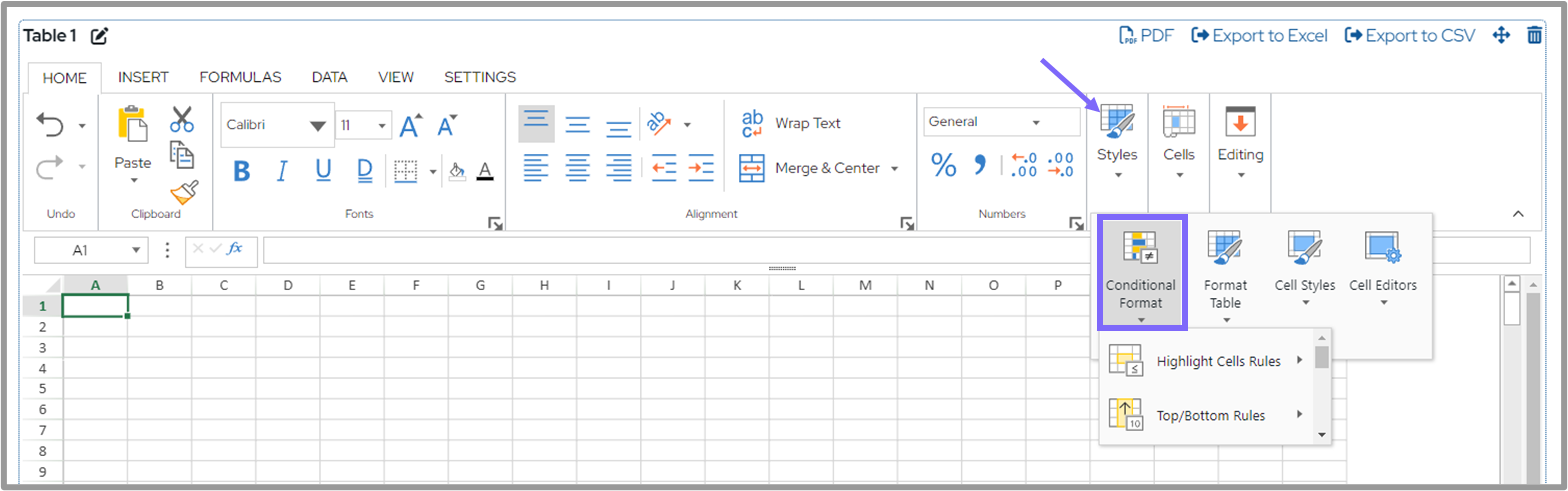The image size is (1568, 491).
Task: Click the Increase font size icon
Action: (x=411, y=125)
